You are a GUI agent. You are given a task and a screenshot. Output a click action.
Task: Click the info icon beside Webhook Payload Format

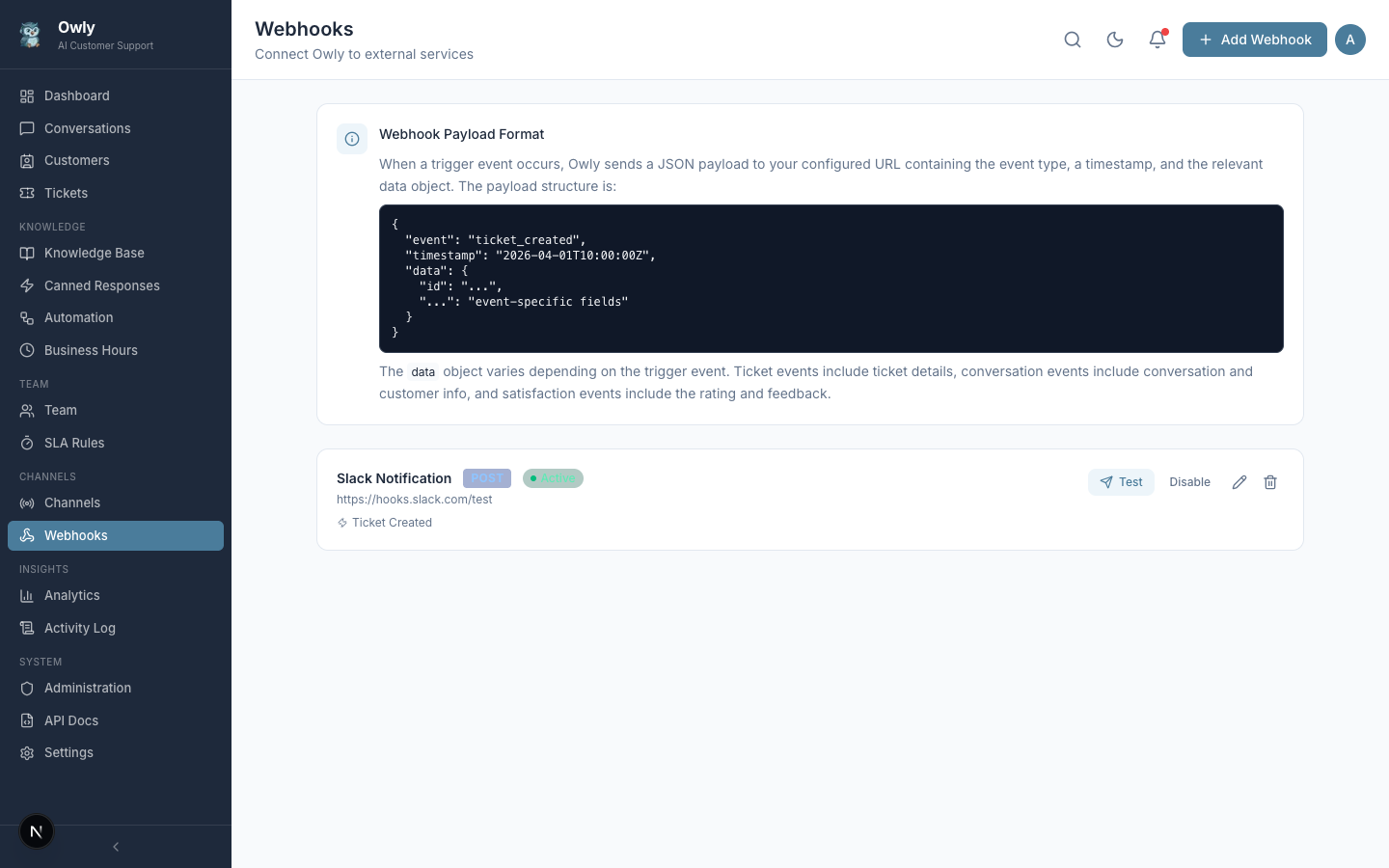(x=352, y=139)
